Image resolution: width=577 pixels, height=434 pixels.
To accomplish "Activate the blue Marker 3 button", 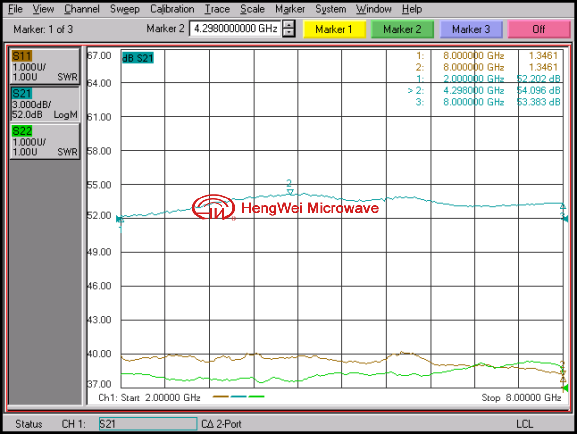I will pos(471,29).
